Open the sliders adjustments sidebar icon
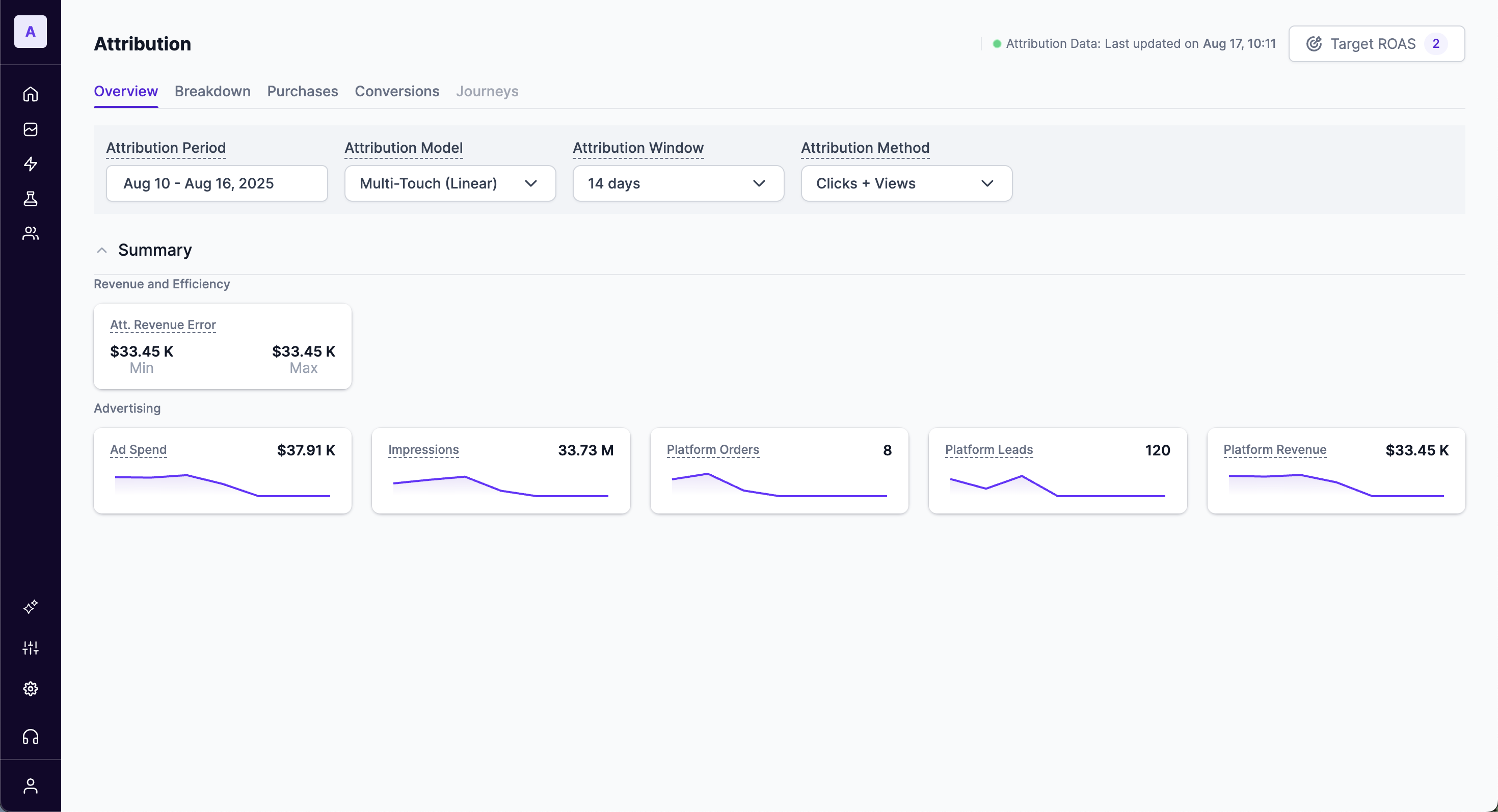The width and height of the screenshot is (1498, 812). tap(30, 647)
